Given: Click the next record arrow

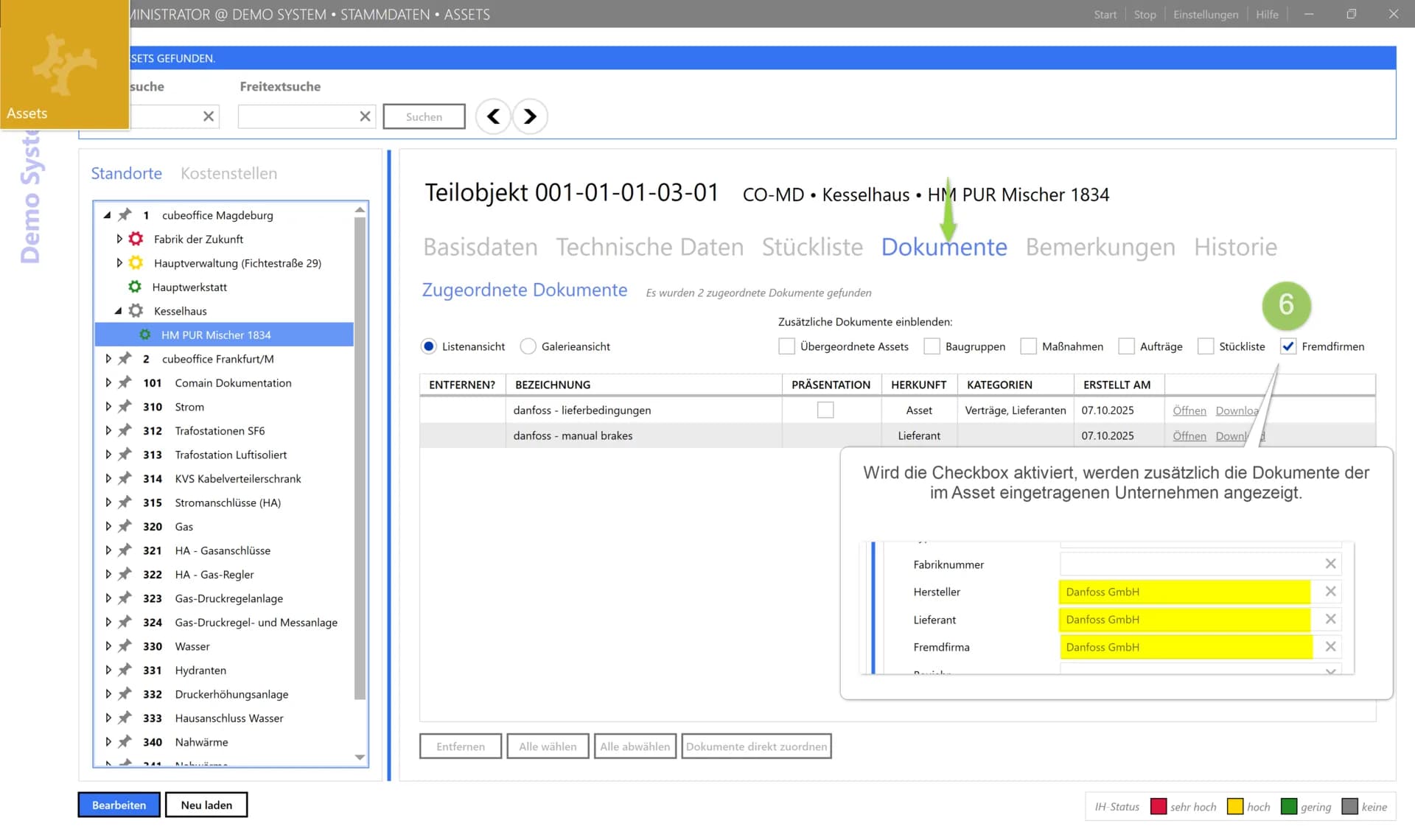Looking at the screenshot, I should pos(529,116).
